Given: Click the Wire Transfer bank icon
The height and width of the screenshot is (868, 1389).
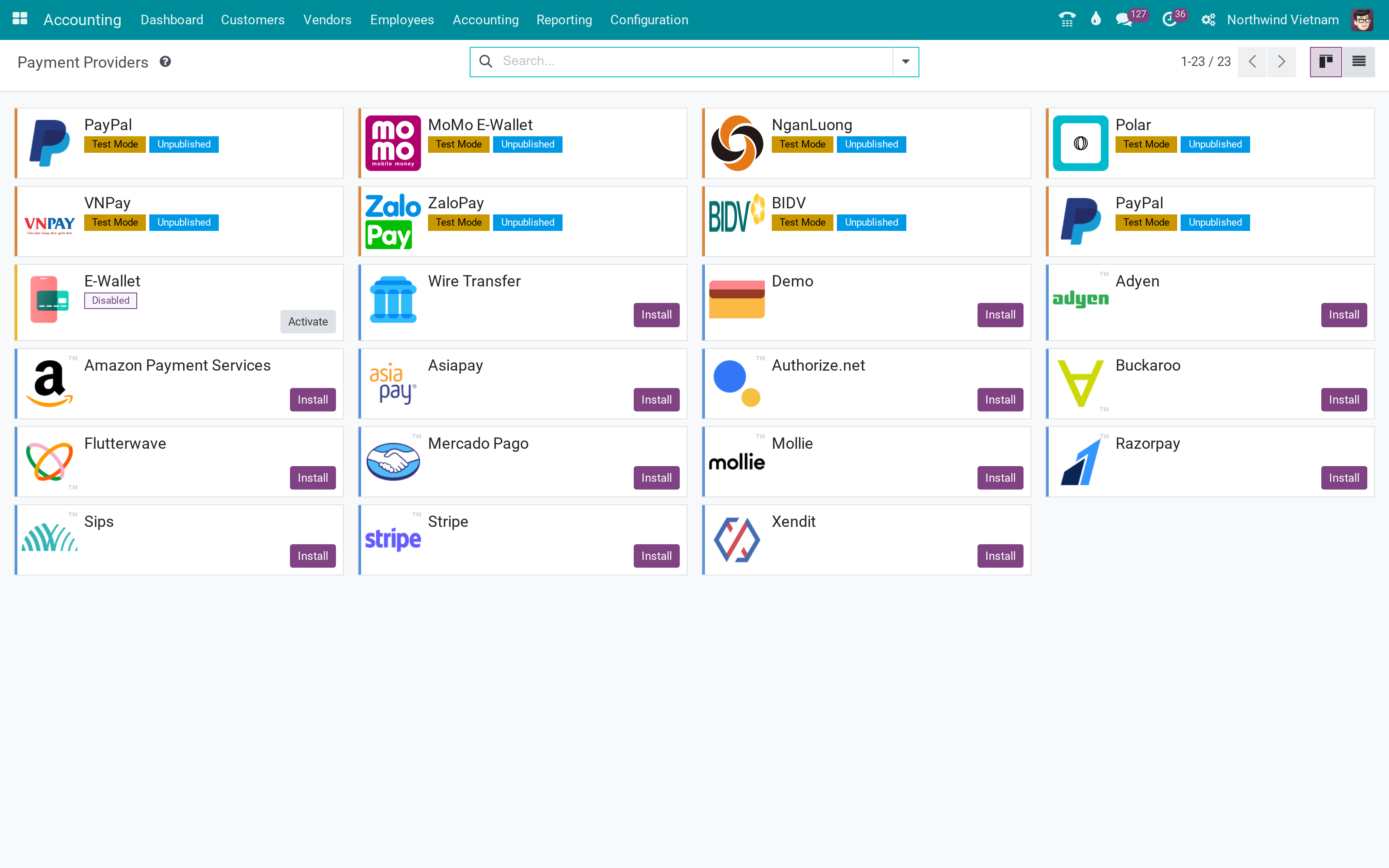Looking at the screenshot, I should point(393,299).
